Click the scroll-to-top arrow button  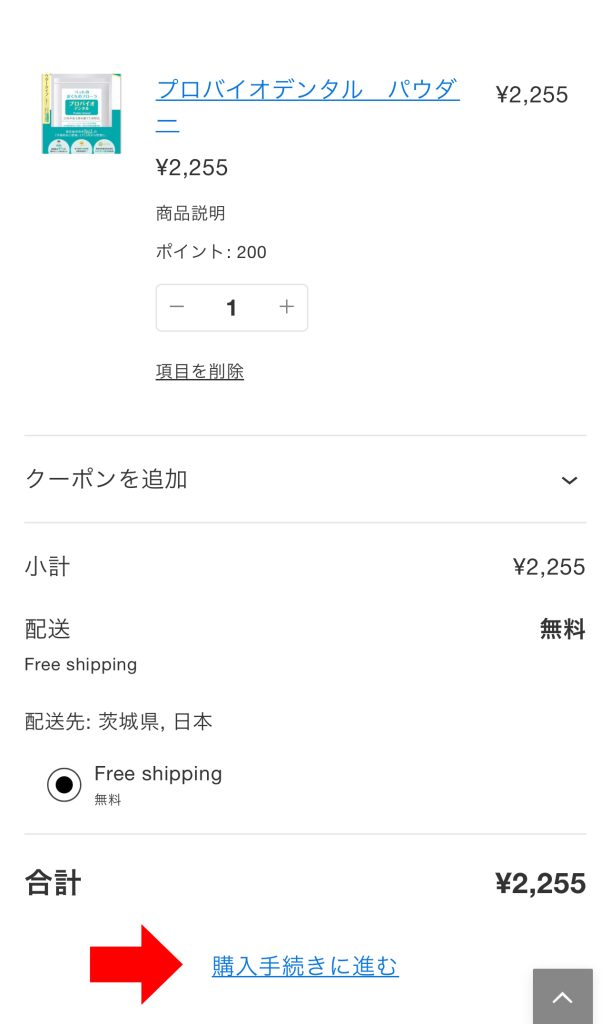[562, 996]
